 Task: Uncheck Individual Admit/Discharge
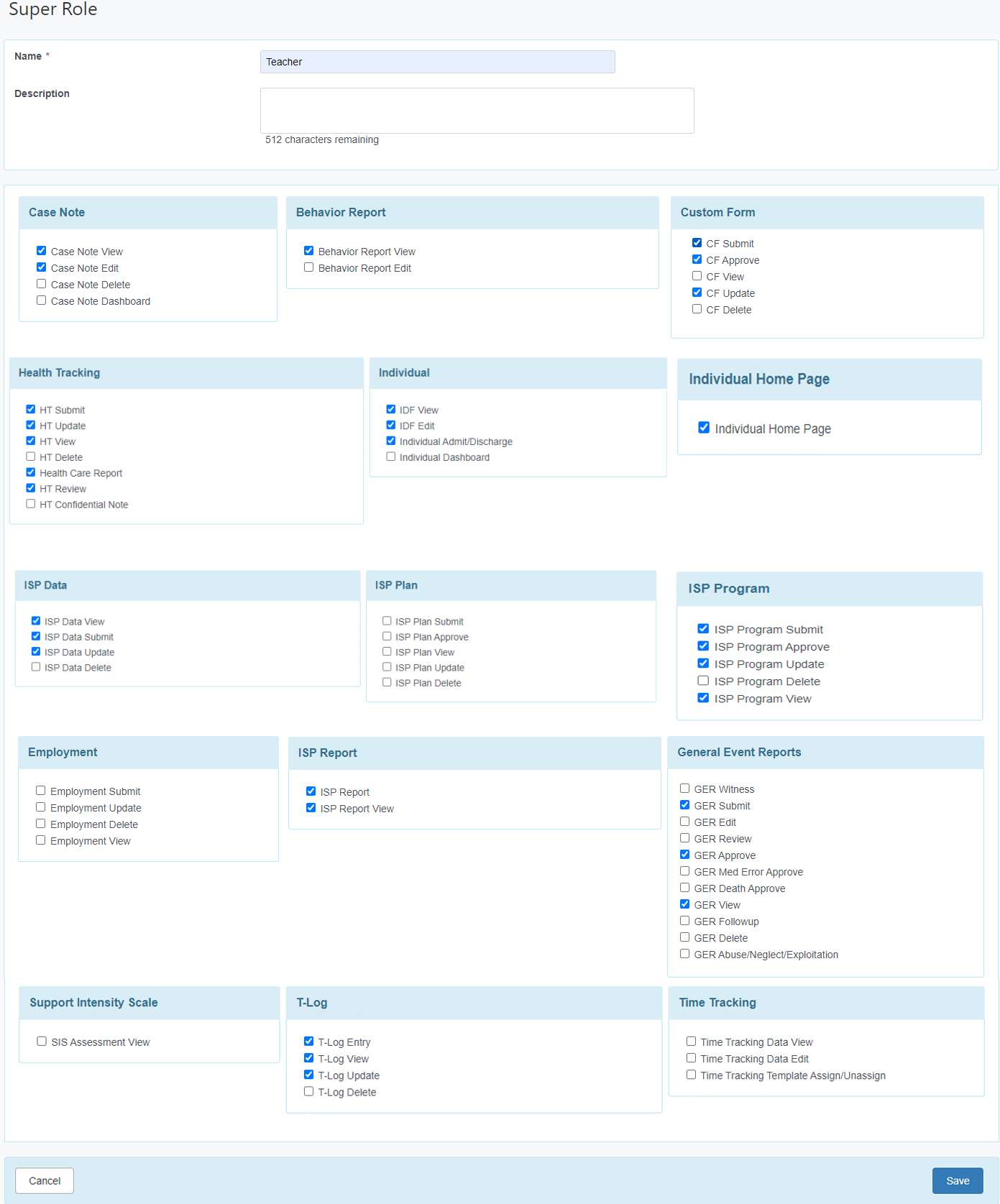(390, 441)
